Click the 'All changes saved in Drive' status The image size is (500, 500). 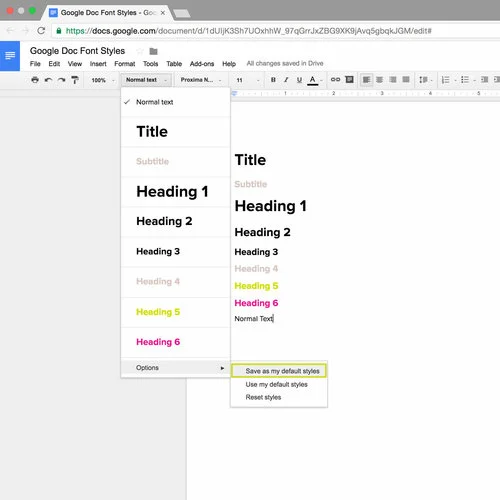coord(285,63)
